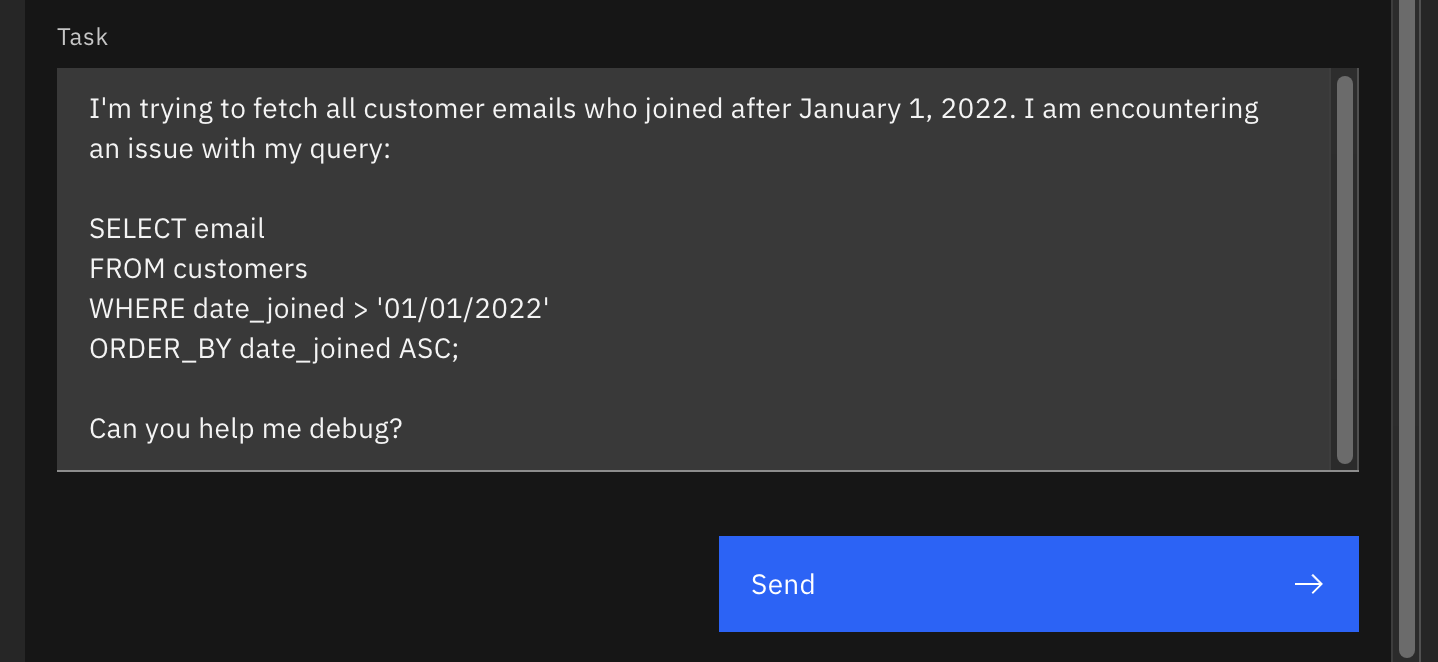Click date_joined in the WHERE clause

[268, 309]
